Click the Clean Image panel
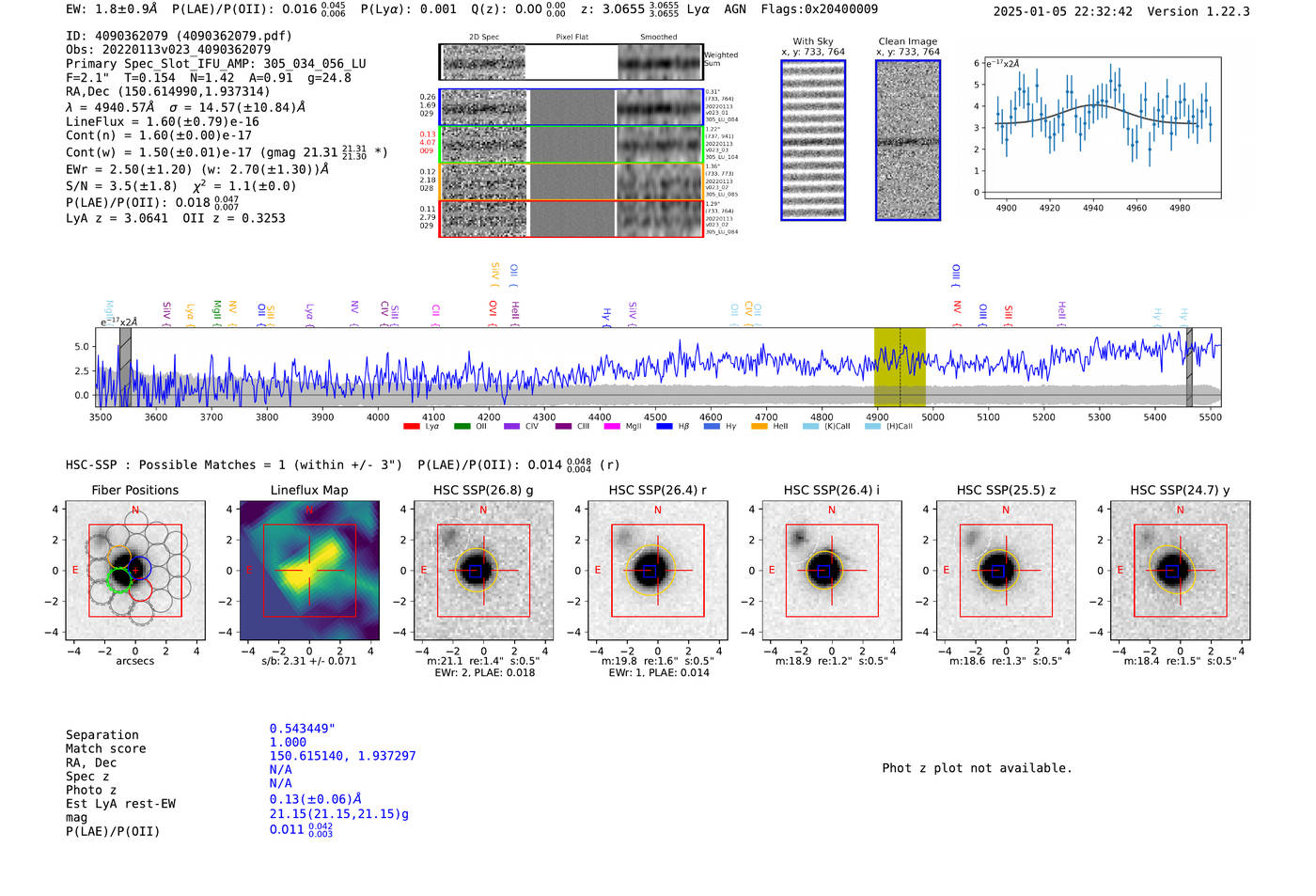 (908, 140)
